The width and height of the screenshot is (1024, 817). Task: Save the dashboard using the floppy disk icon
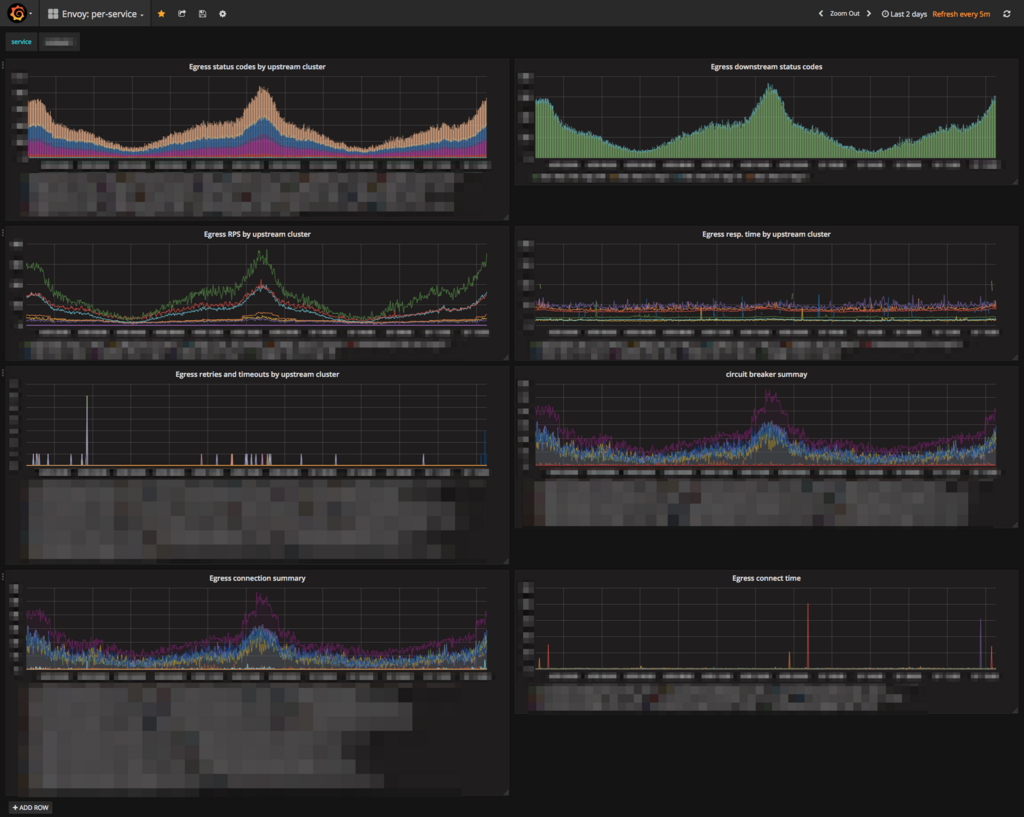[202, 14]
